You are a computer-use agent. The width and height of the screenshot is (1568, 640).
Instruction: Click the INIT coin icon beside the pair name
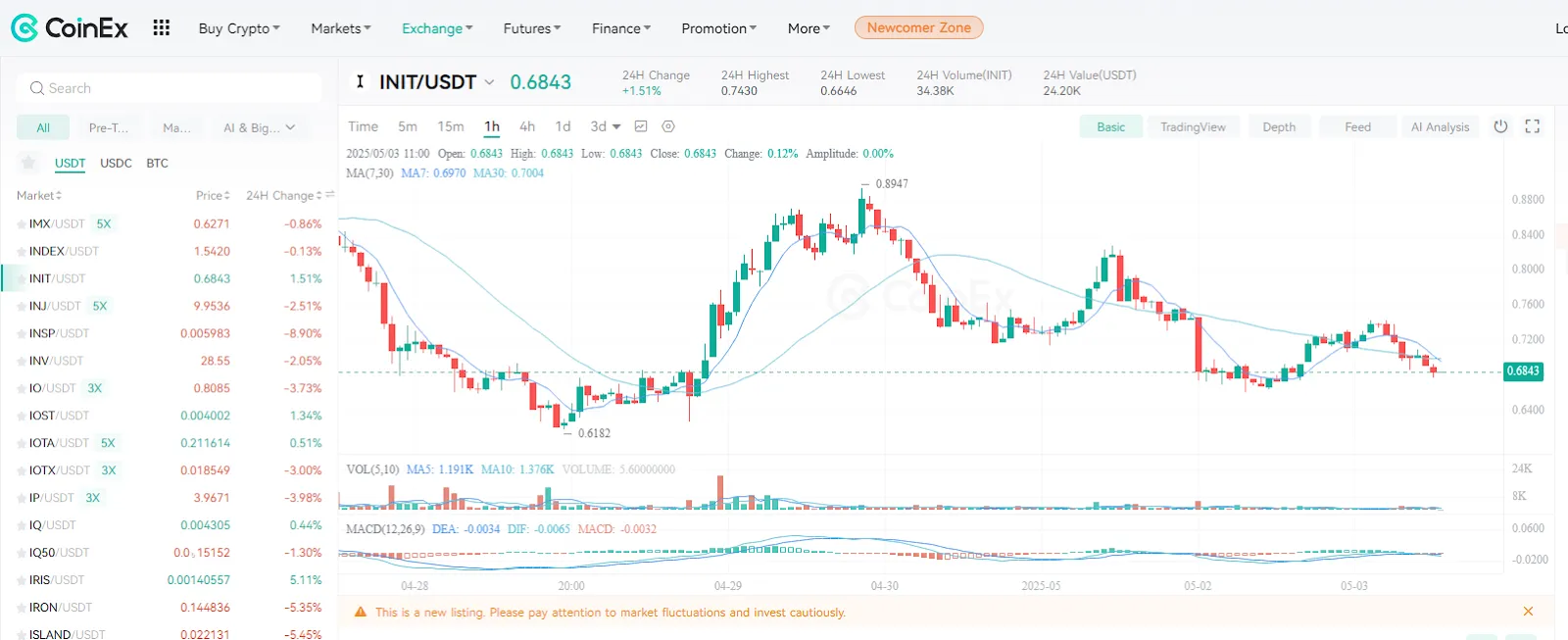(x=360, y=82)
